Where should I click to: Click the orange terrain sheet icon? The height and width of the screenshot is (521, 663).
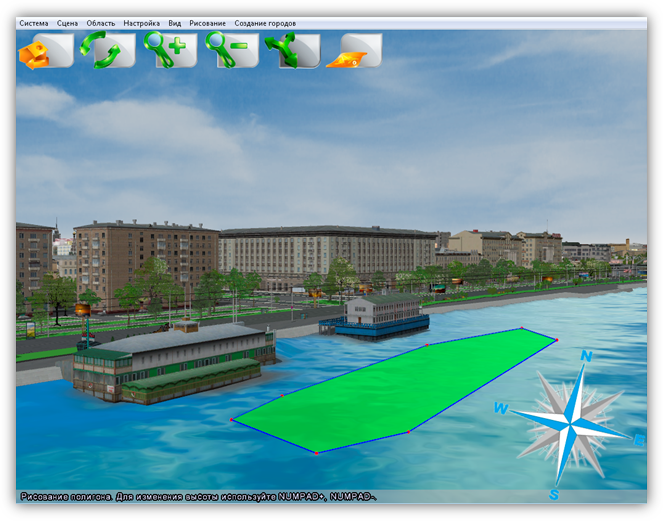[x=355, y=50]
